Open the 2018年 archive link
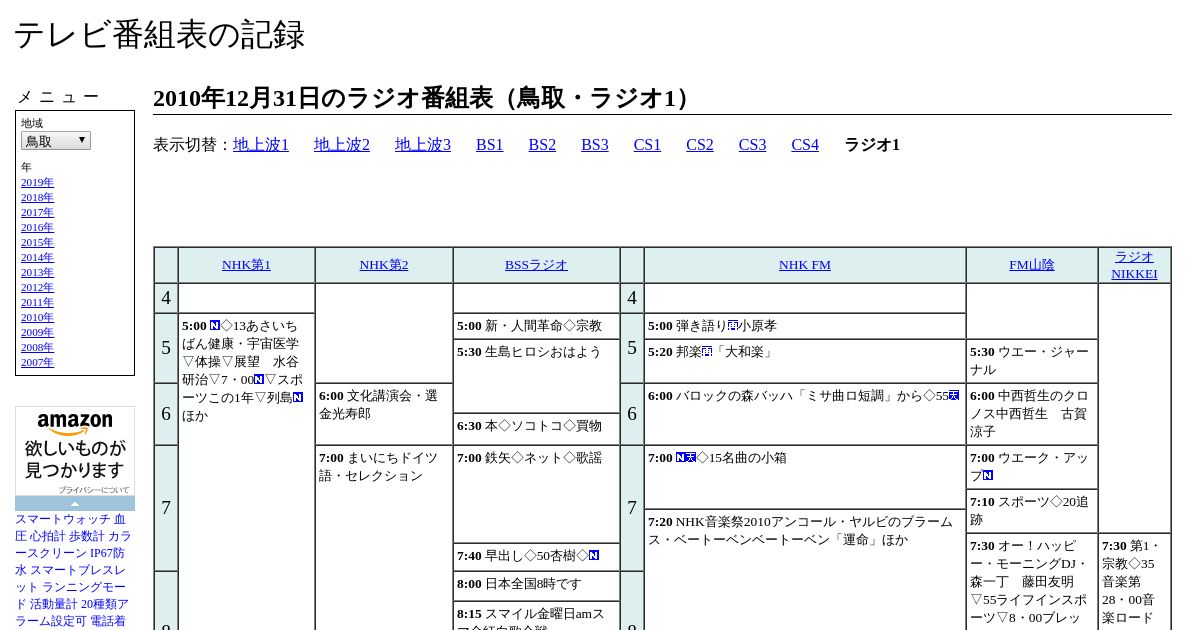 (x=37, y=197)
